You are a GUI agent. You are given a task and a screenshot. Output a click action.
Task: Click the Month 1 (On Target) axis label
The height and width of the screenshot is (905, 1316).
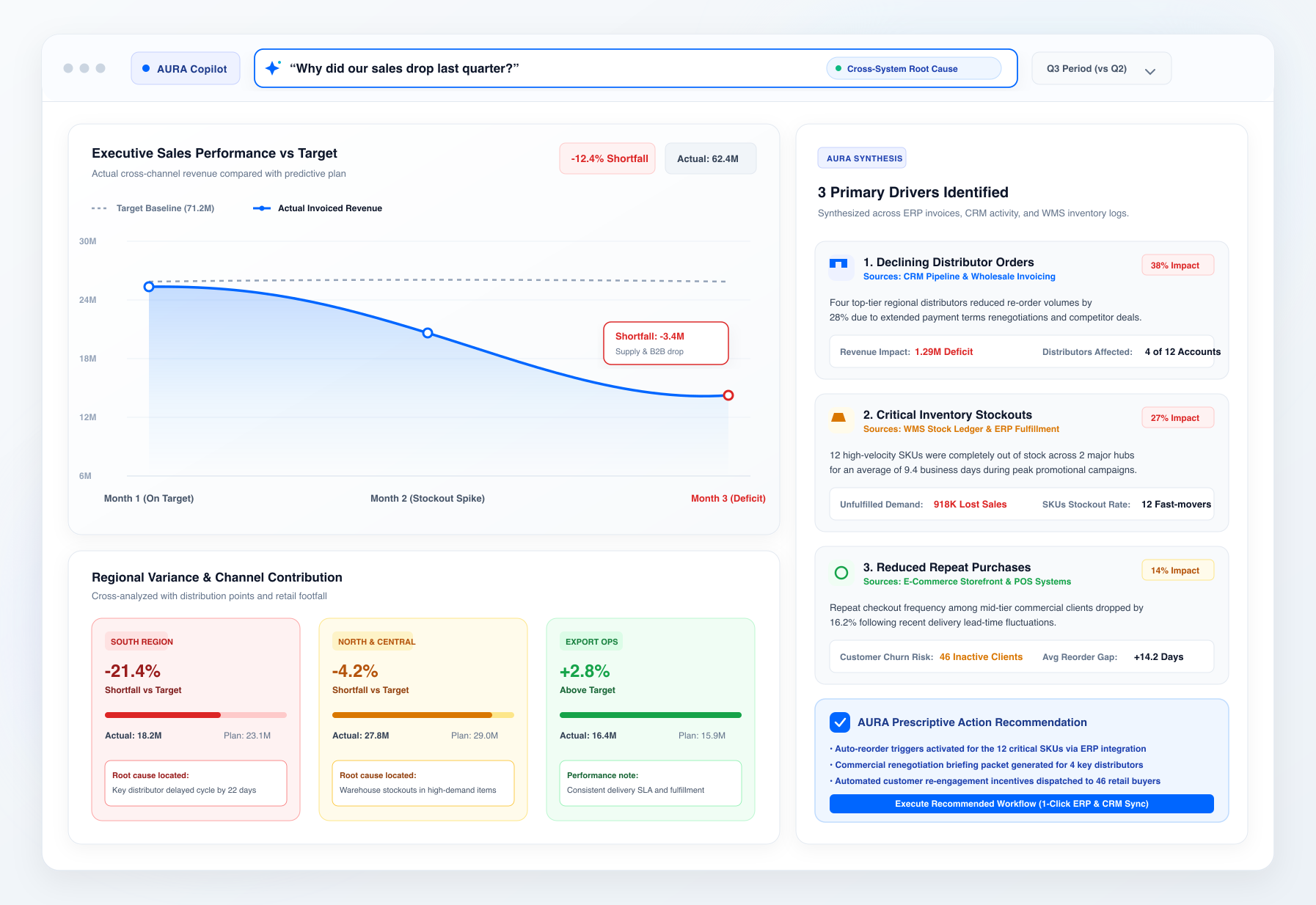point(149,499)
